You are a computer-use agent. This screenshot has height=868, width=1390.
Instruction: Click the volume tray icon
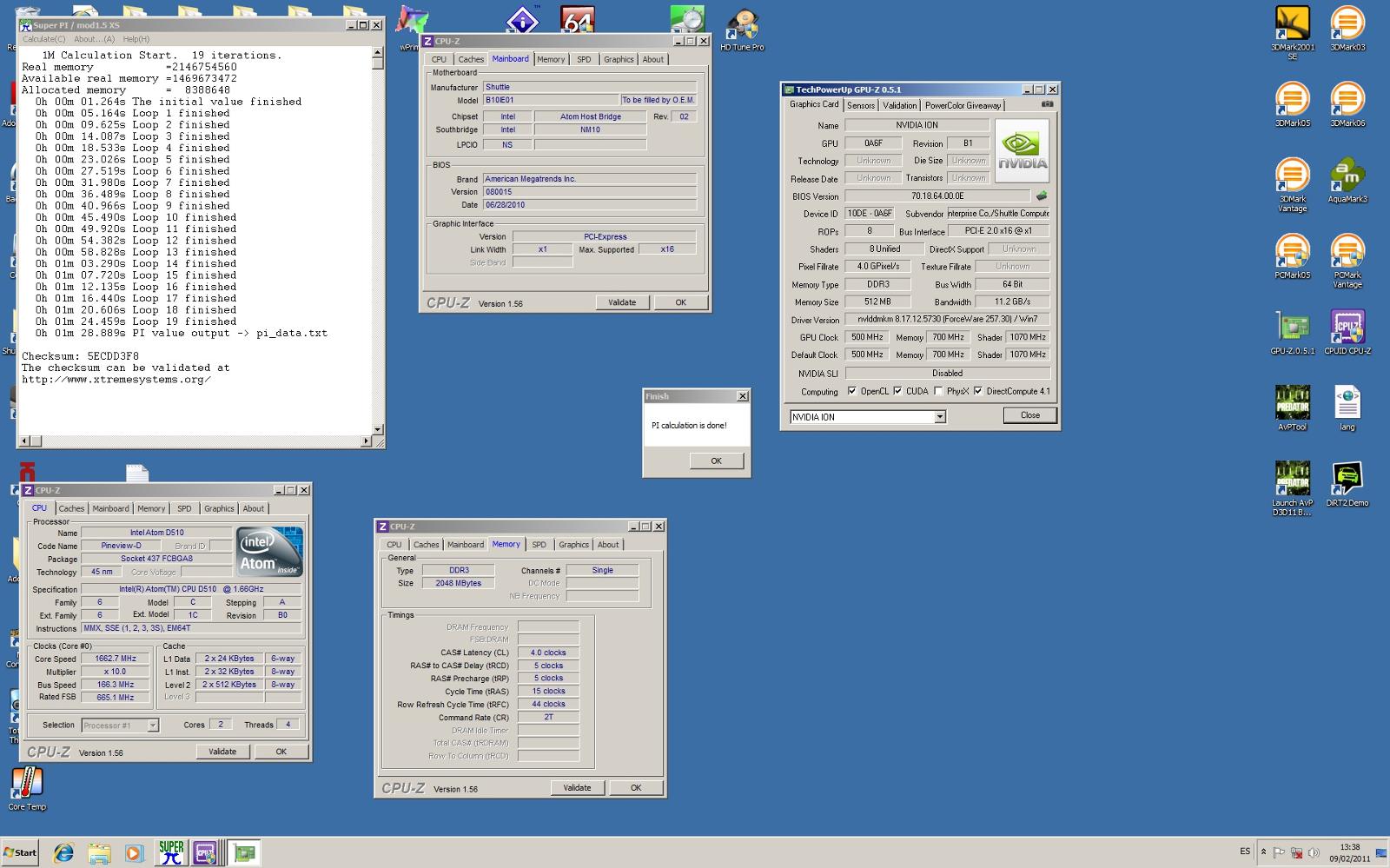[x=1314, y=852]
